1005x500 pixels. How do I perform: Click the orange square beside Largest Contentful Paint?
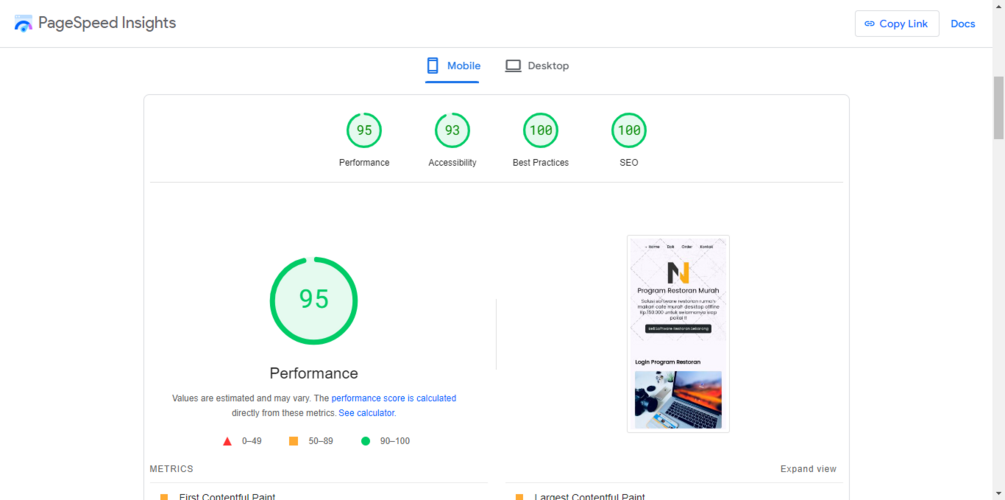coord(519,497)
